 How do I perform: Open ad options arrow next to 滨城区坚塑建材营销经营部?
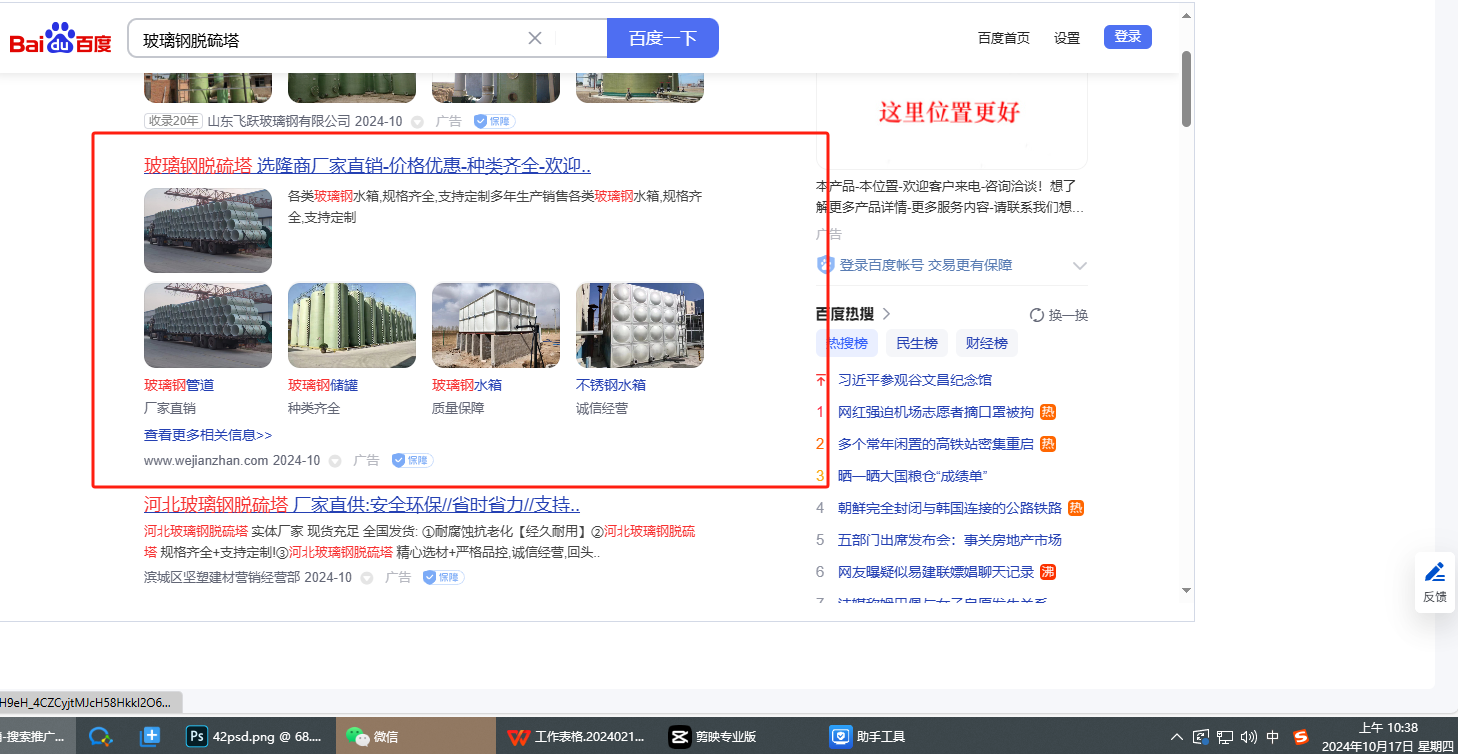pos(367,578)
